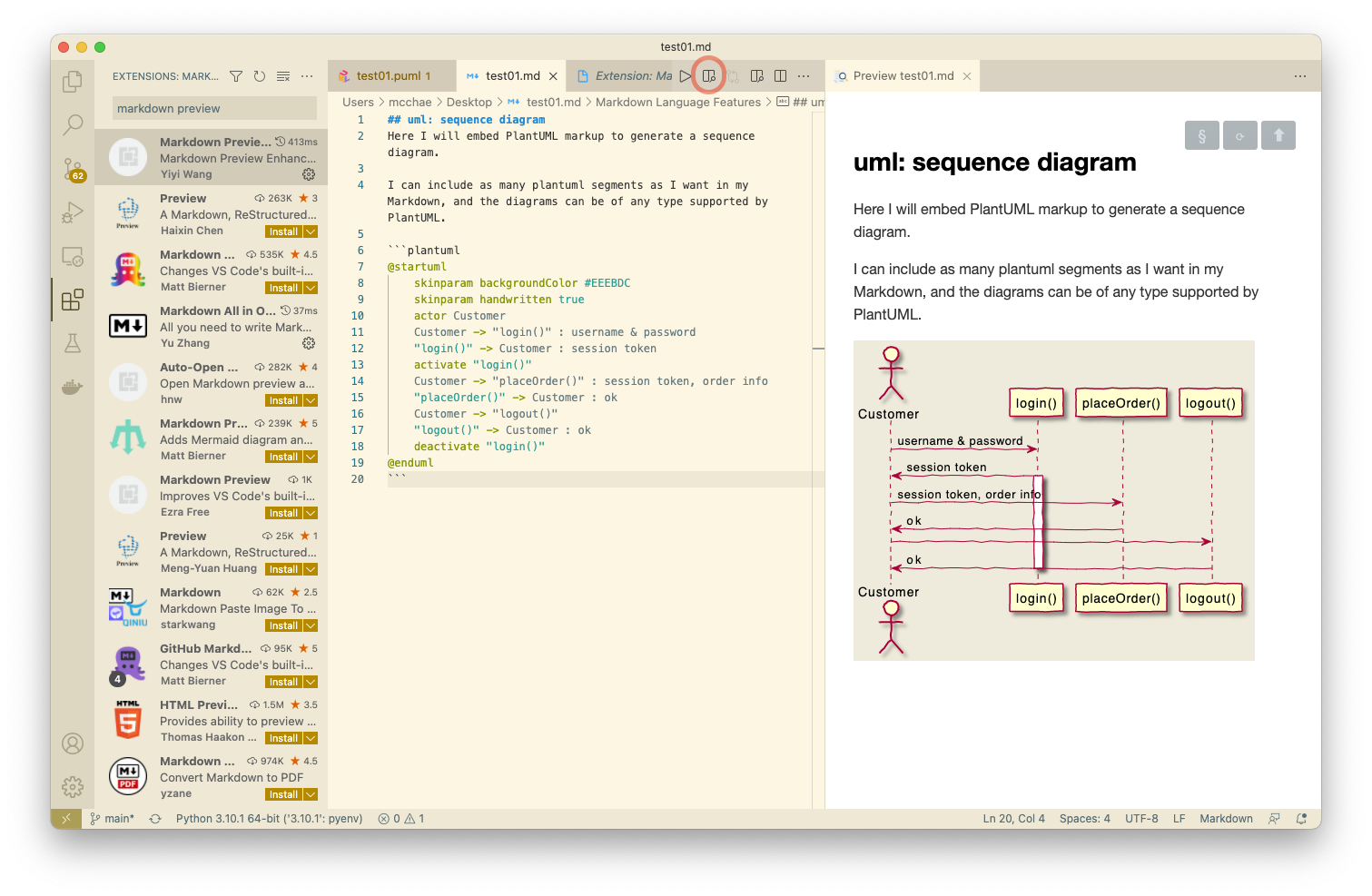Open remote window indicator in status bar
This screenshot has width=1372, height=896.
click(65, 819)
